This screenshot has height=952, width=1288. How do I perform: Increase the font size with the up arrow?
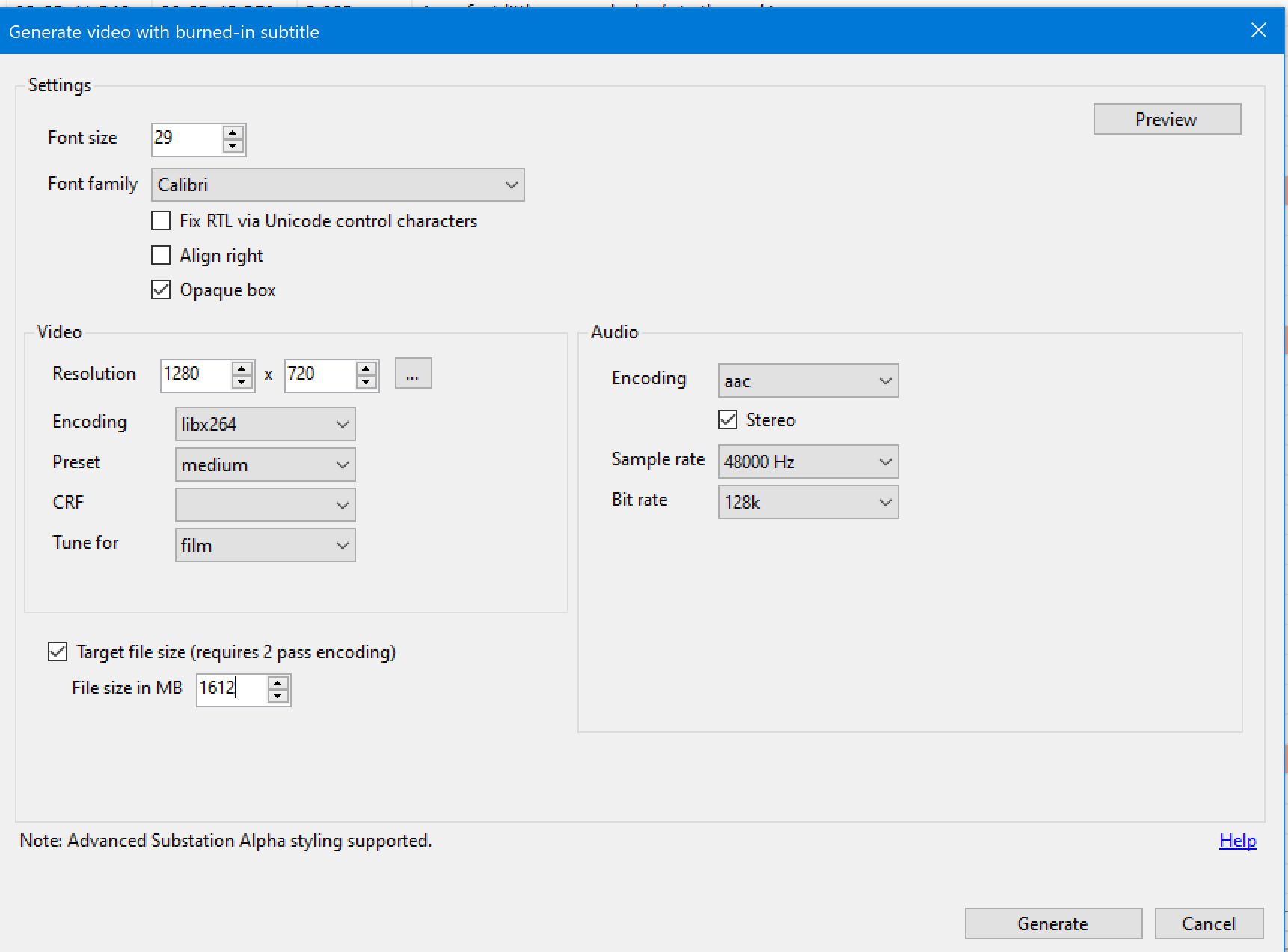coord(233,132)
